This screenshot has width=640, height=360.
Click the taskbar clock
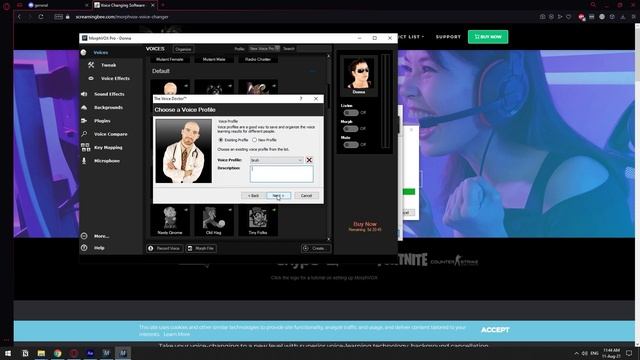611,353
